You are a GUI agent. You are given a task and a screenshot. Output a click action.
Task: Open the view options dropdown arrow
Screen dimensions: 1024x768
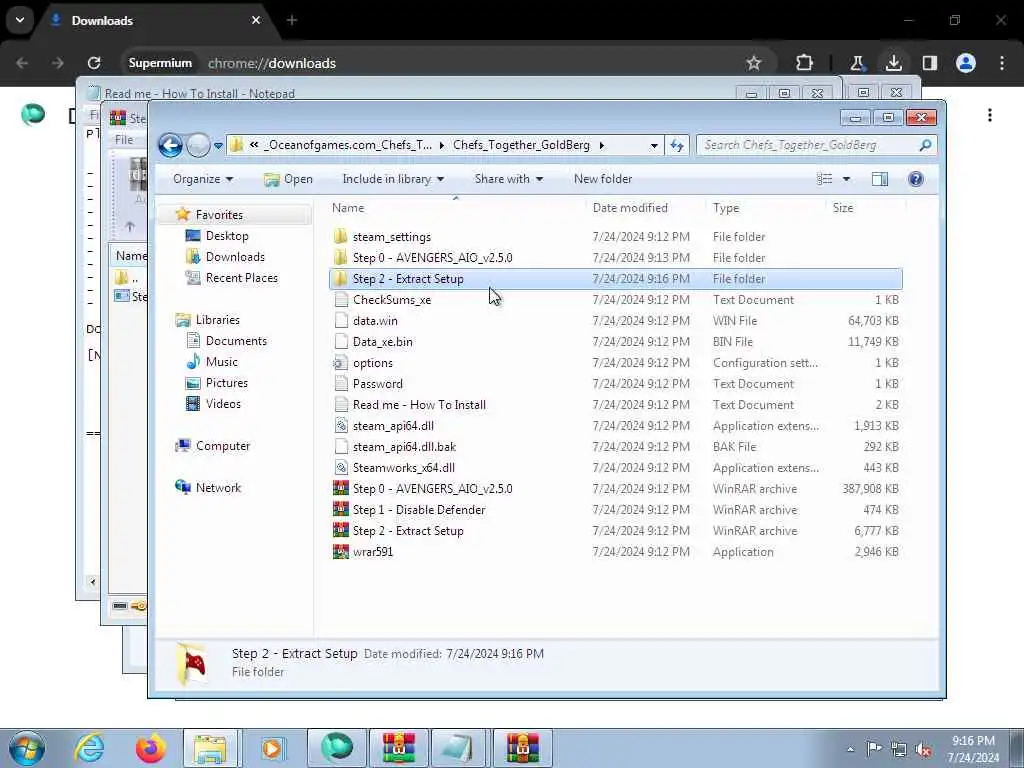tap(846, 179)
